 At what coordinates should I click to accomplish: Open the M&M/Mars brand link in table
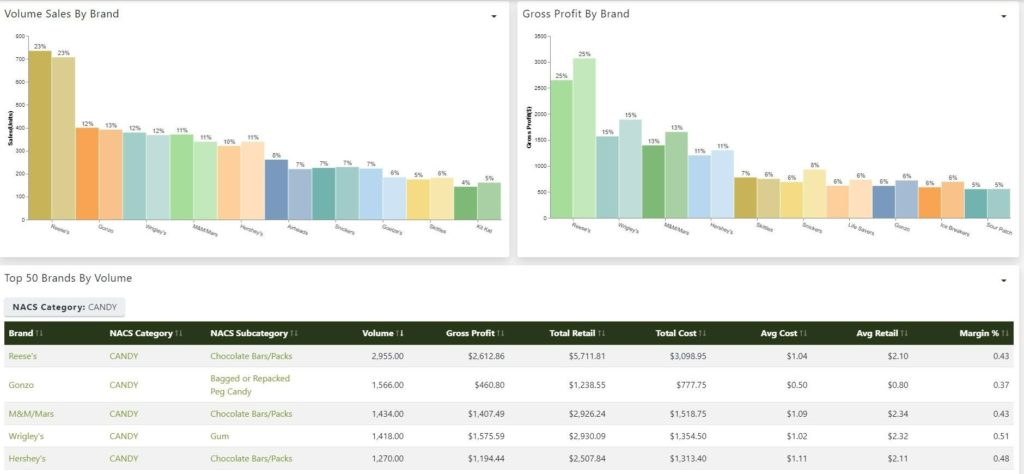[x=30, y=414]
